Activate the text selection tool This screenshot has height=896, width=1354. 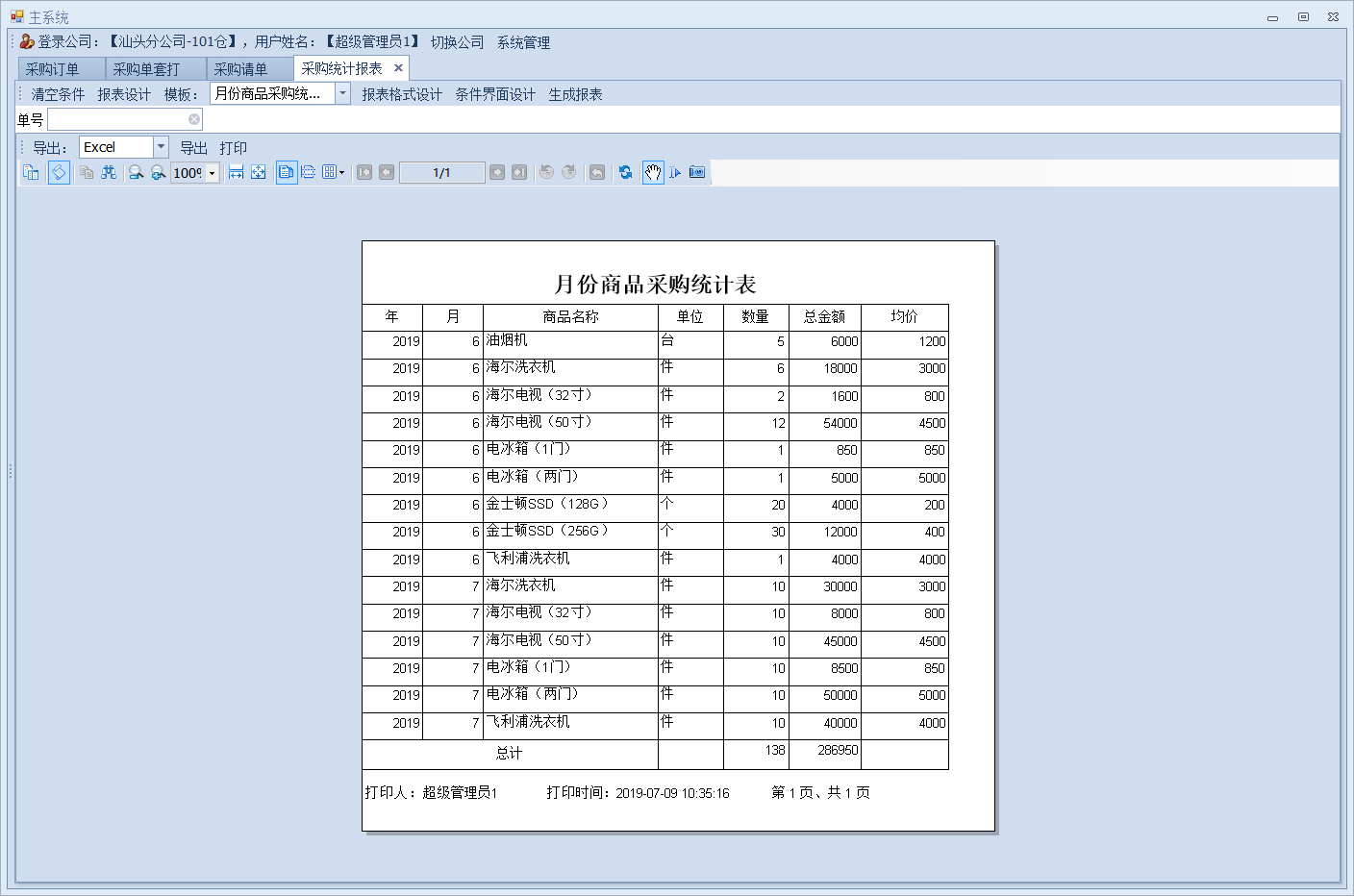[675, 172]
